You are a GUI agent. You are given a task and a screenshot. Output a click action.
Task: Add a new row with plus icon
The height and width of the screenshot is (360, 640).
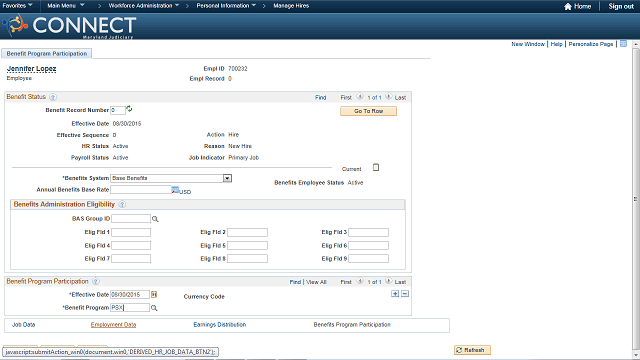(395, 294)
